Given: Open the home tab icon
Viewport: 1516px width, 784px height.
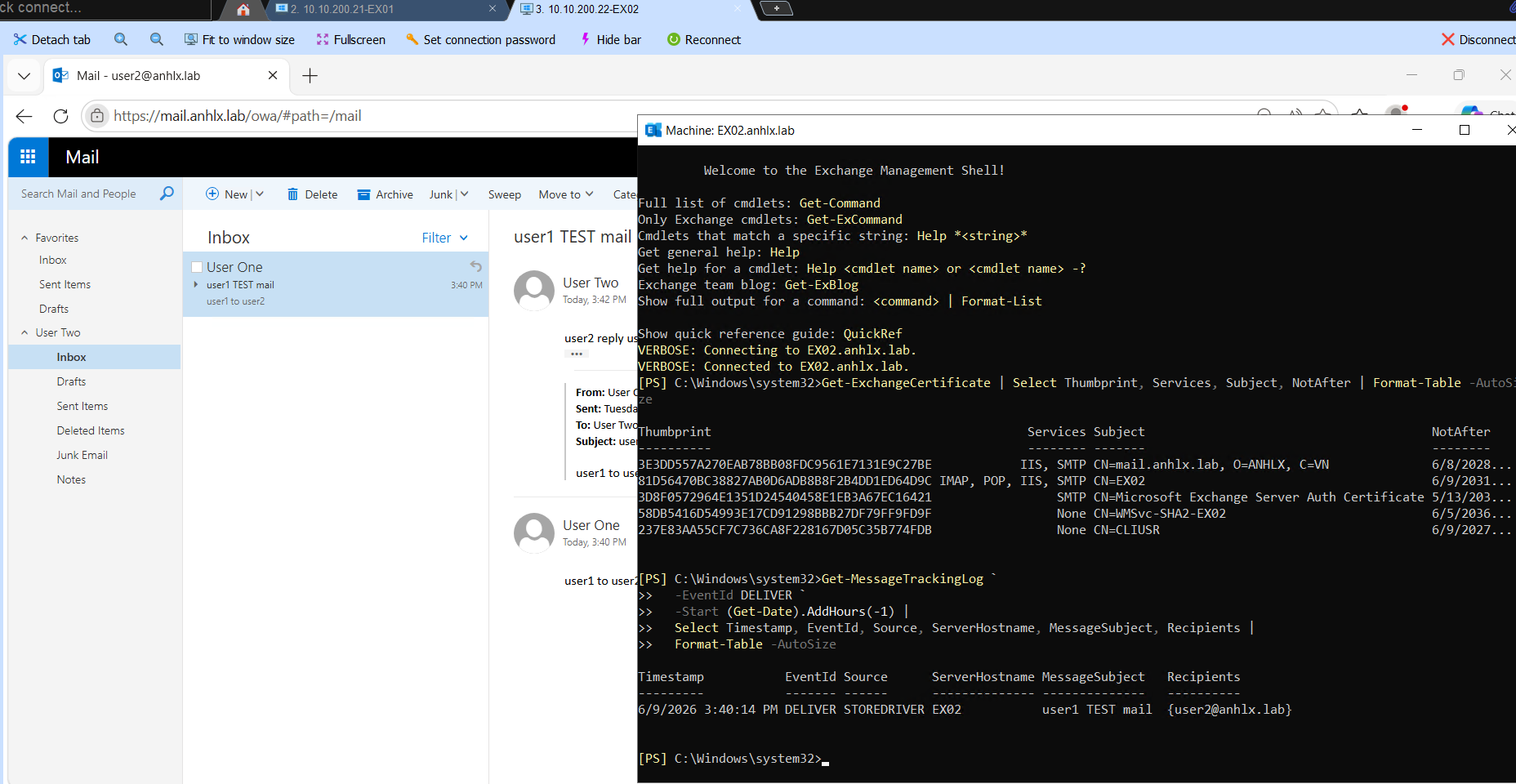Looking at the screenshot, I should point(243,10).
